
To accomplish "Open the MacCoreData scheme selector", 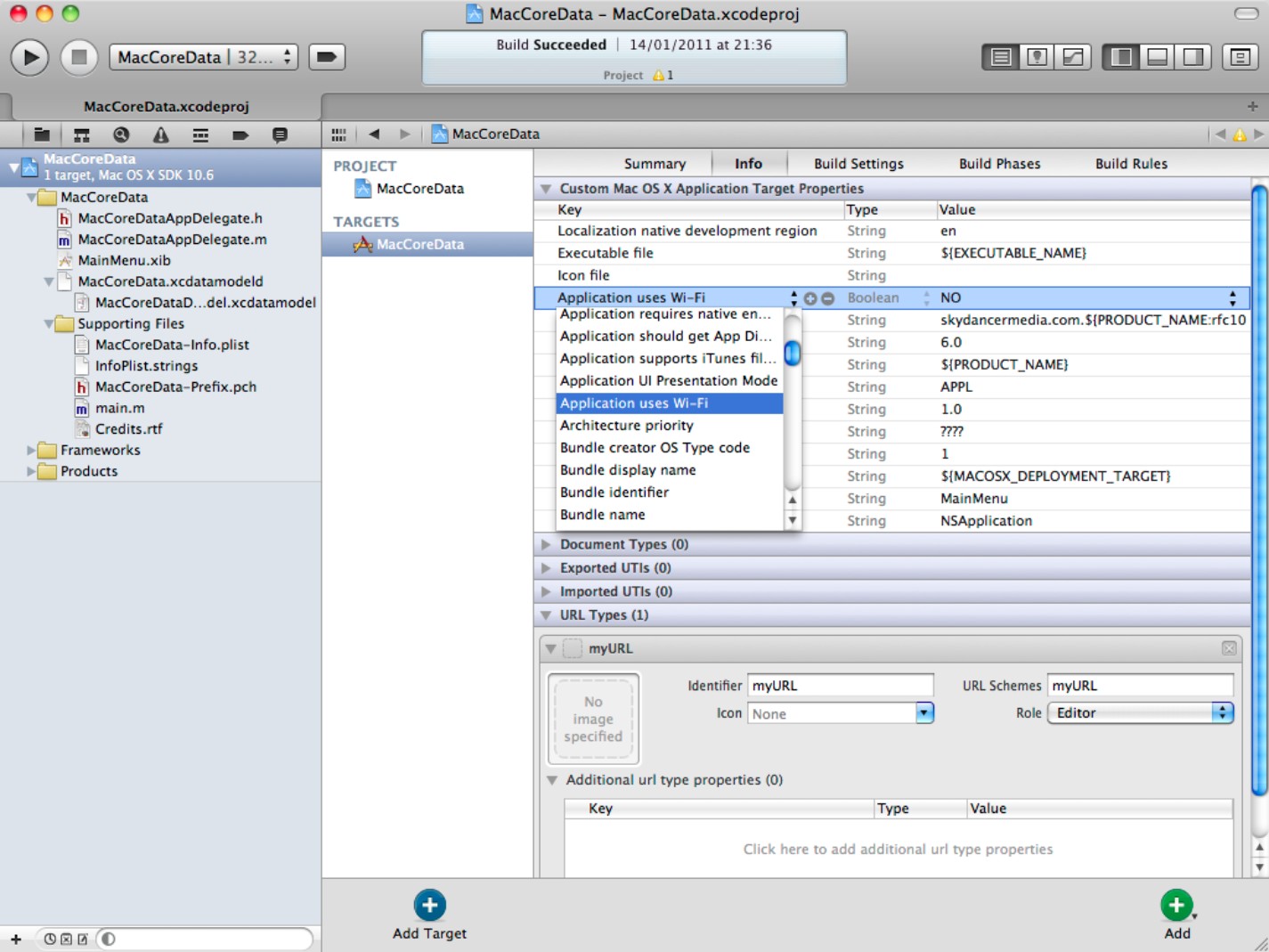I will (x=203, y=57).
